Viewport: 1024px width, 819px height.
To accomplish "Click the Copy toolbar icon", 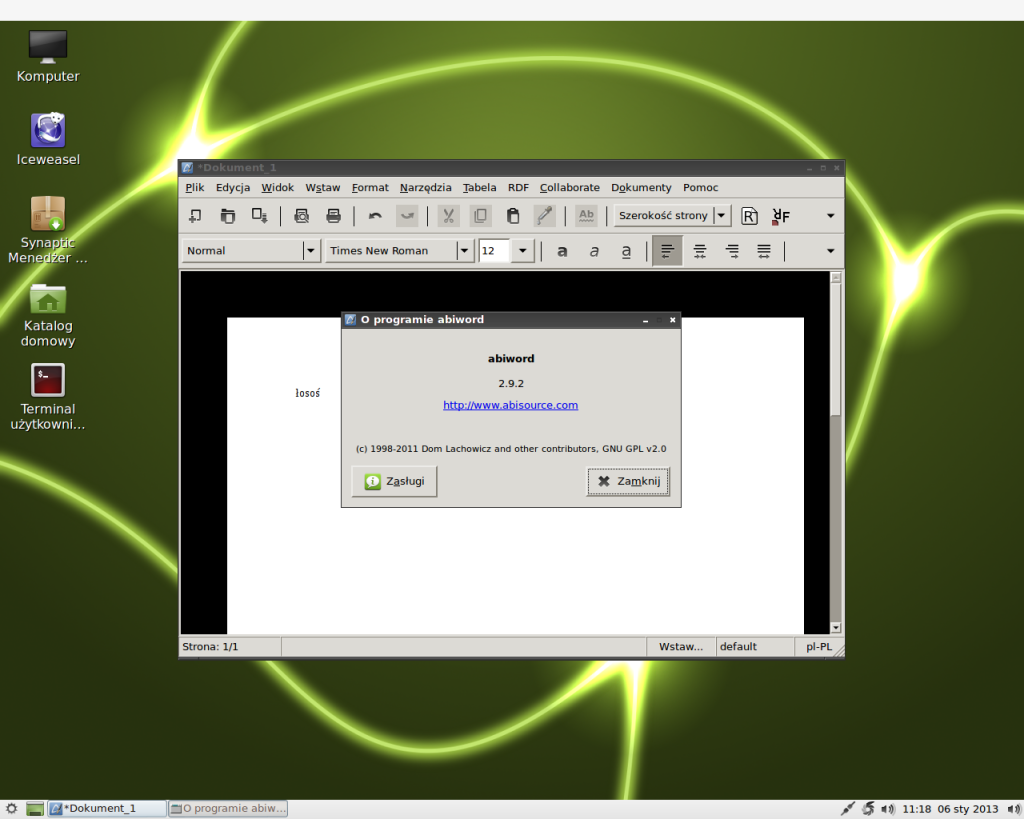I will (x=480, y=216).
